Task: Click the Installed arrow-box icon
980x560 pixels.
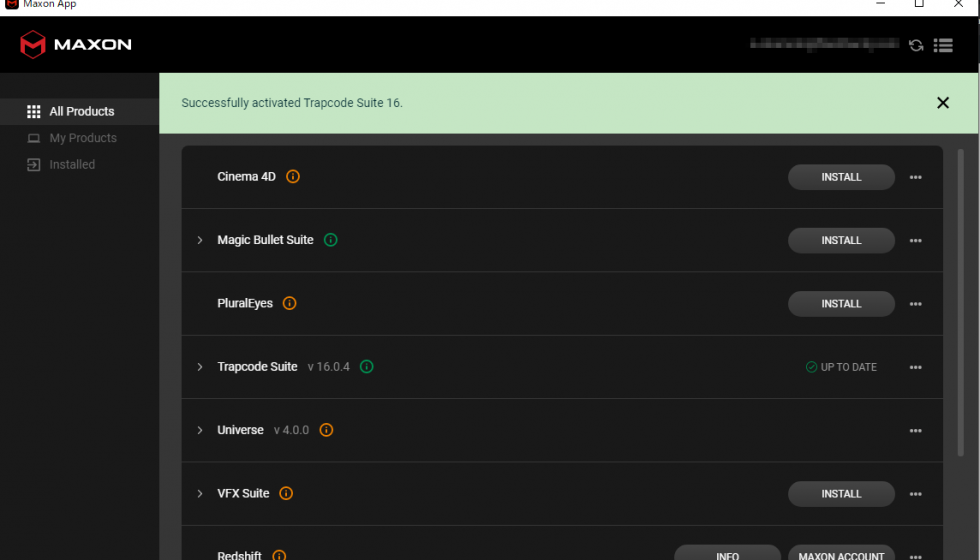Action: (34, 164)
